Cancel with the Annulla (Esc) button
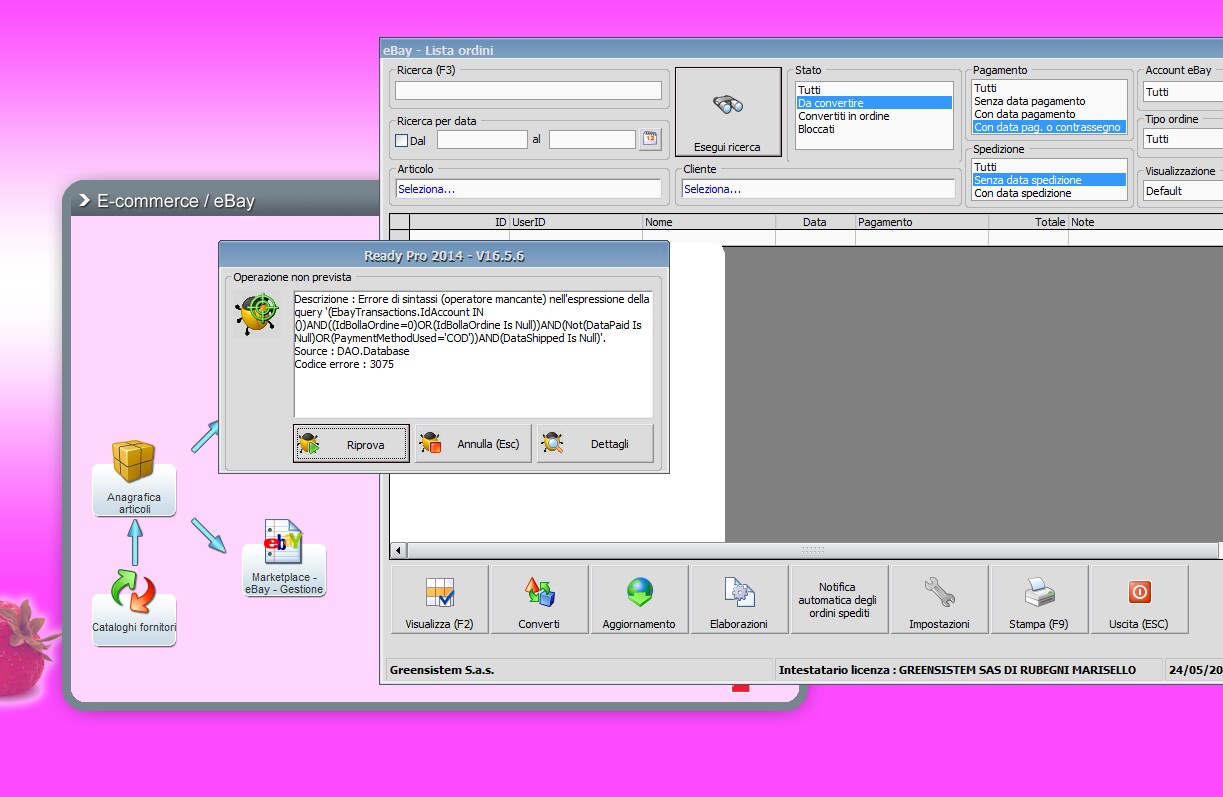 473,443
